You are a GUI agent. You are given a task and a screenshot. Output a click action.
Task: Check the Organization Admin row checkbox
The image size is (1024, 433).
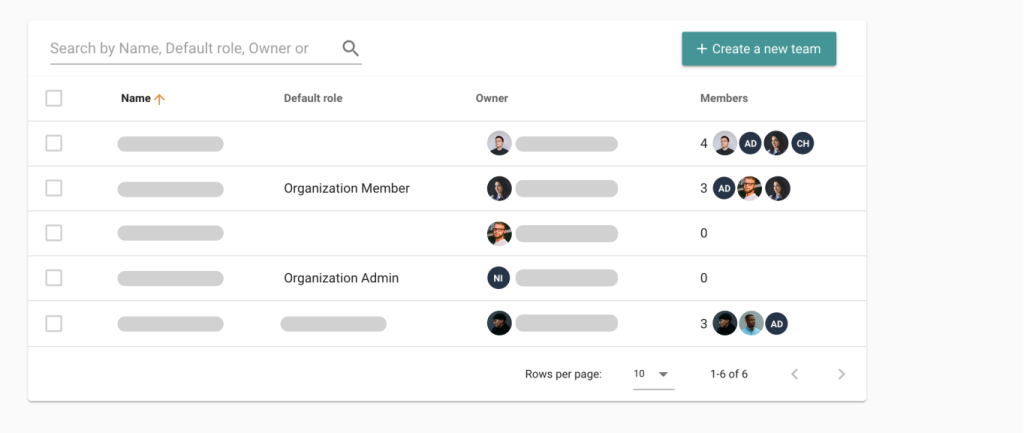coord(54,278)
